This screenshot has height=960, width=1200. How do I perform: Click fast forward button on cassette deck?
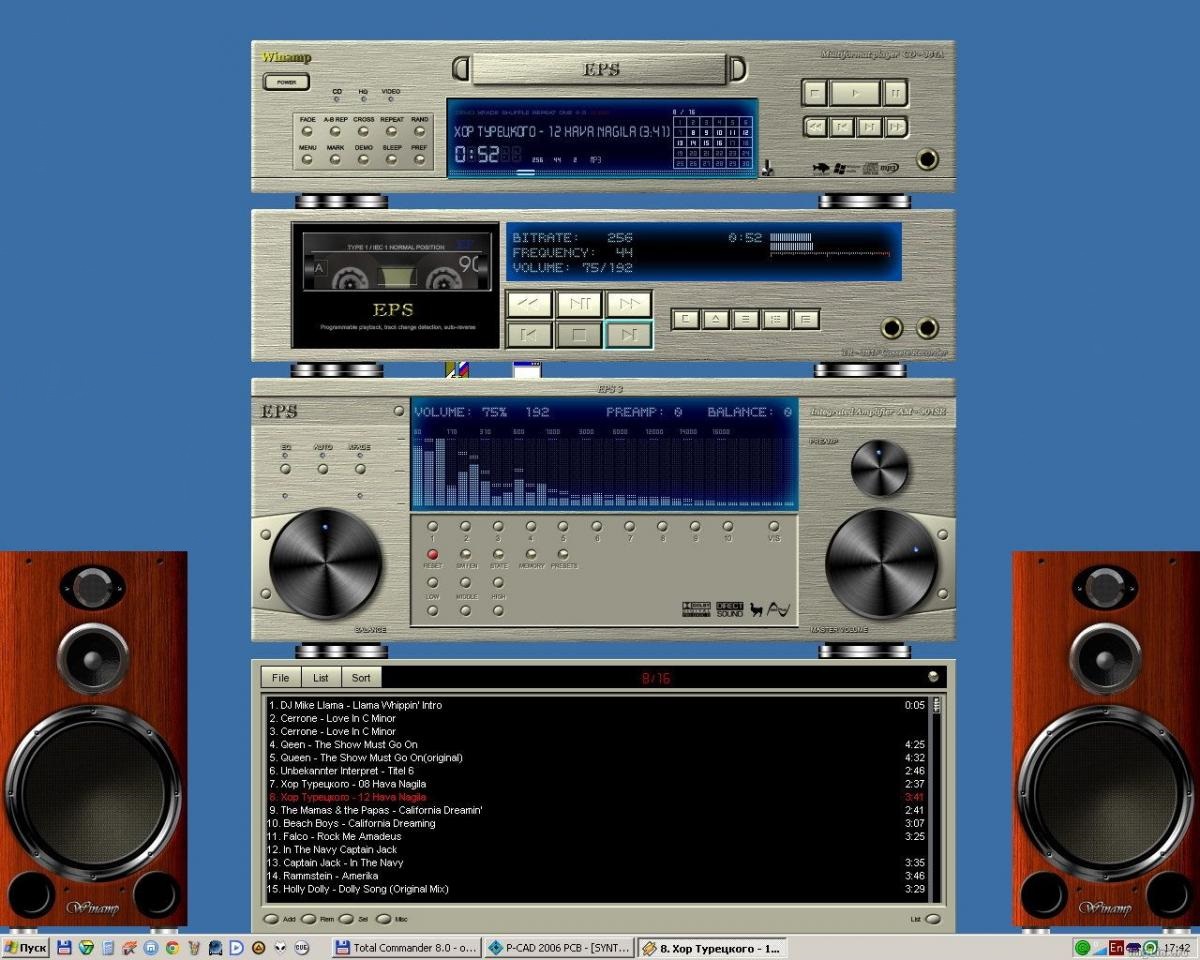628,303
